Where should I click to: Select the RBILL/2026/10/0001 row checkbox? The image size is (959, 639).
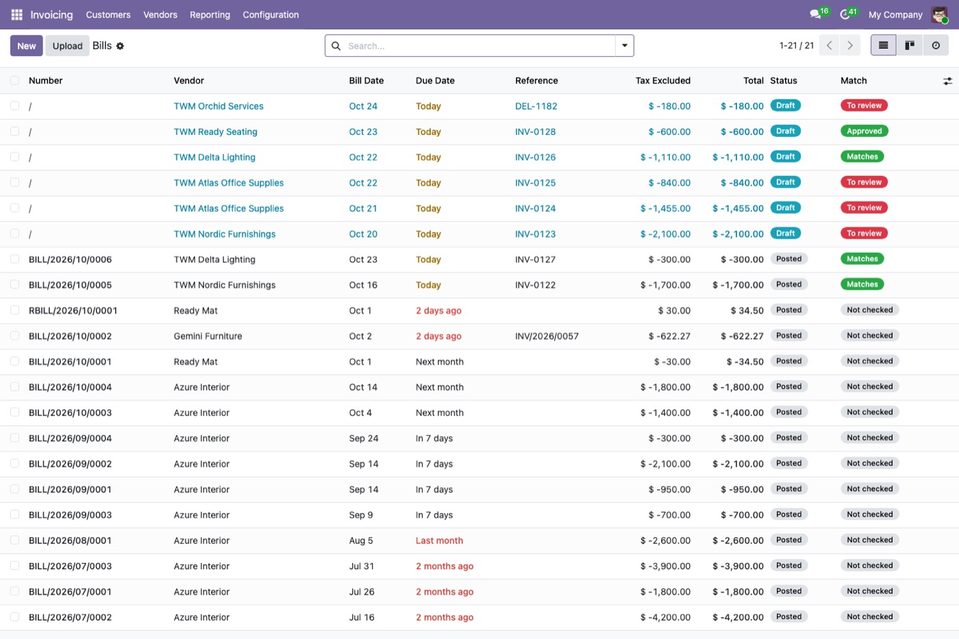15,311
